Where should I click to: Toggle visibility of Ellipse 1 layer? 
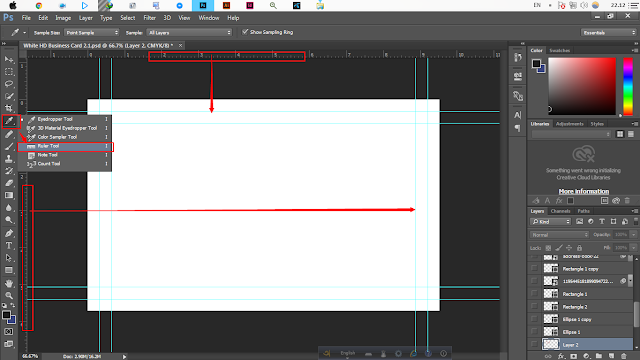point(534,332)
